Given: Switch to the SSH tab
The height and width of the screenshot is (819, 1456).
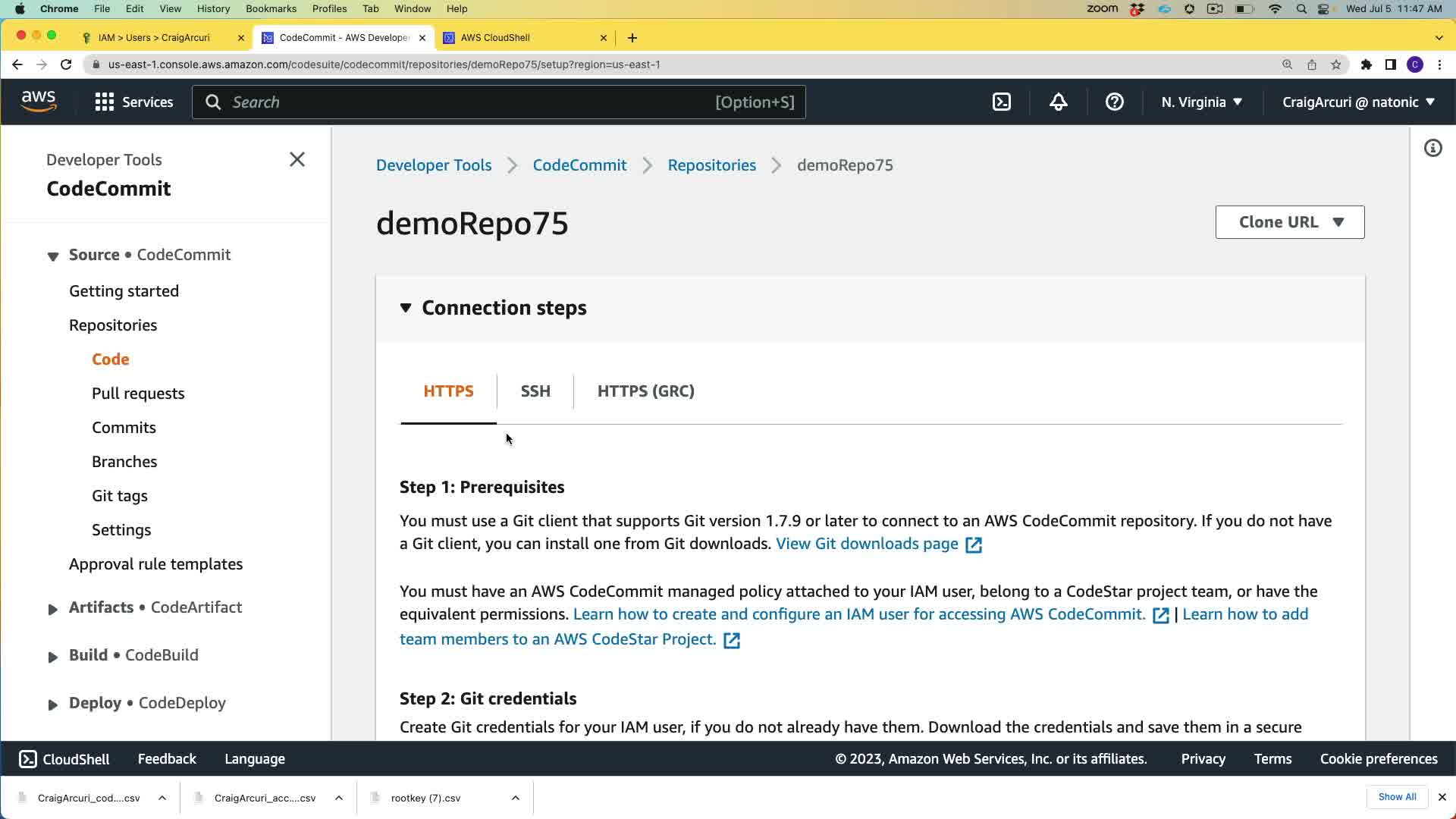Looking at the screenshot, I should pos(535,391).
